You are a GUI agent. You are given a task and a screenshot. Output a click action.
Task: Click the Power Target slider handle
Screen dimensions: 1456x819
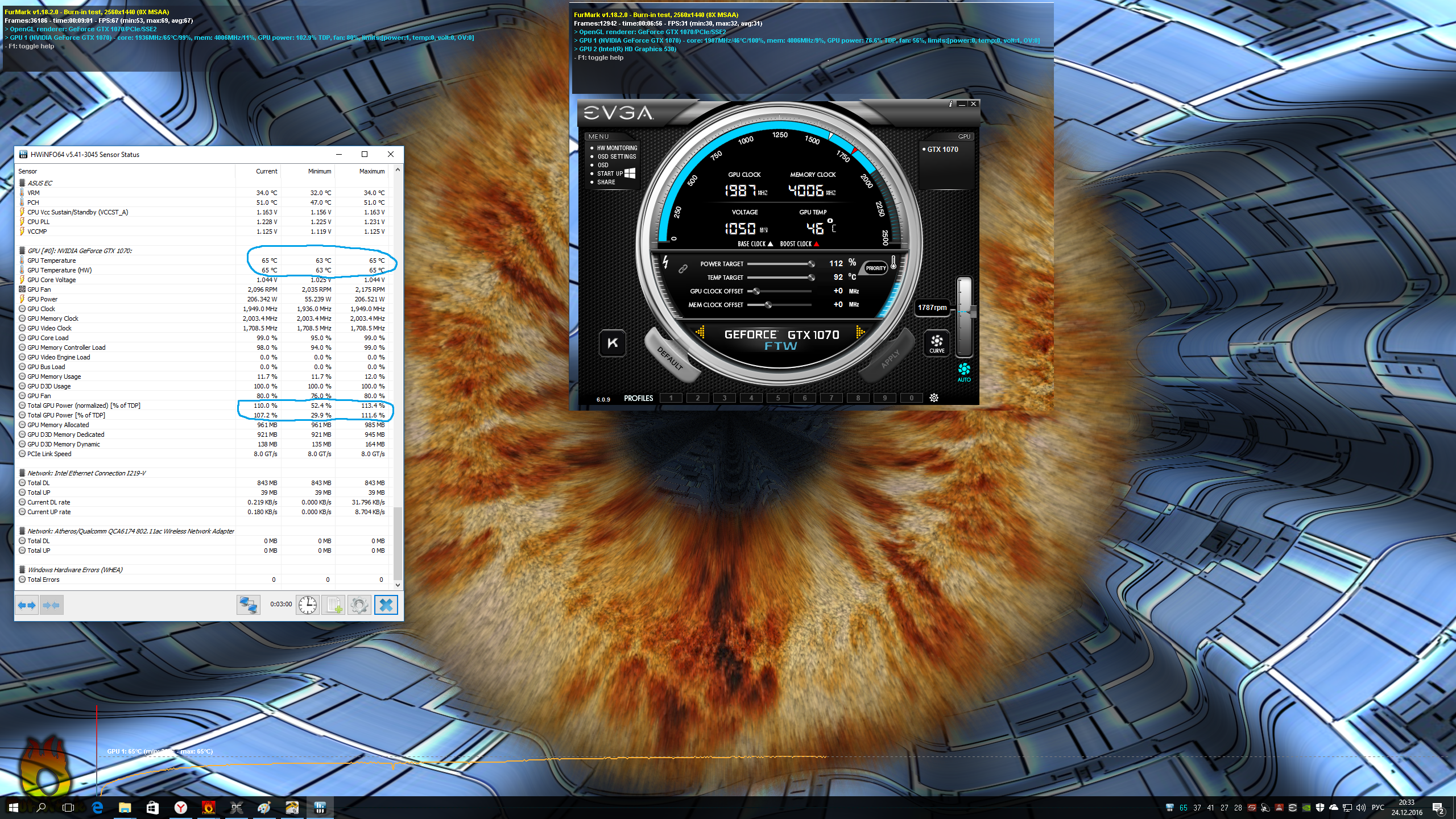[811, 264]
